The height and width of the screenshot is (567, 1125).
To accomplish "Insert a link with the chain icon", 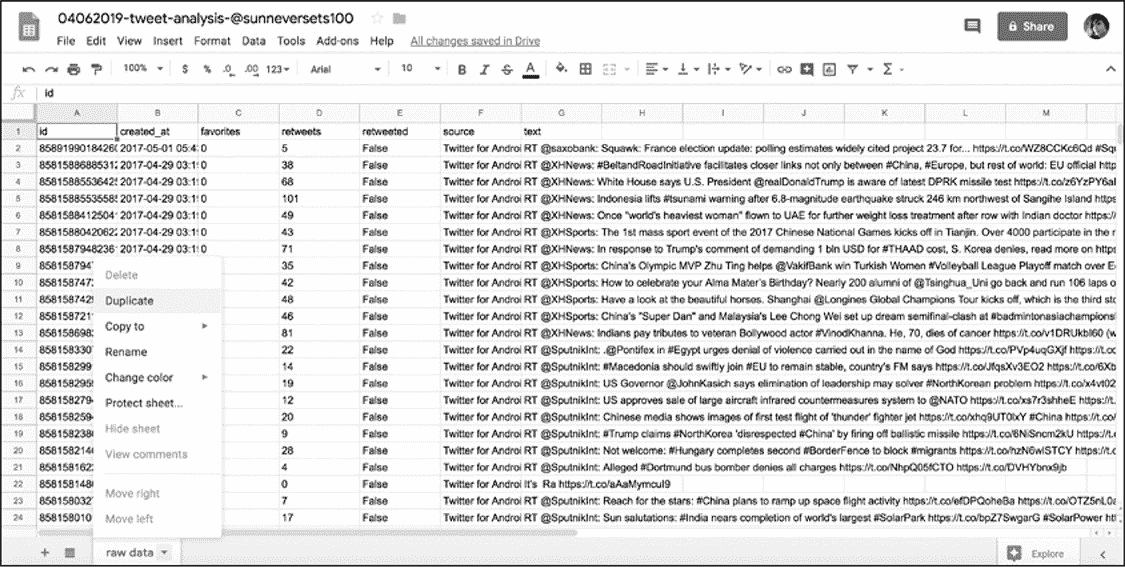I will point(784,69).
